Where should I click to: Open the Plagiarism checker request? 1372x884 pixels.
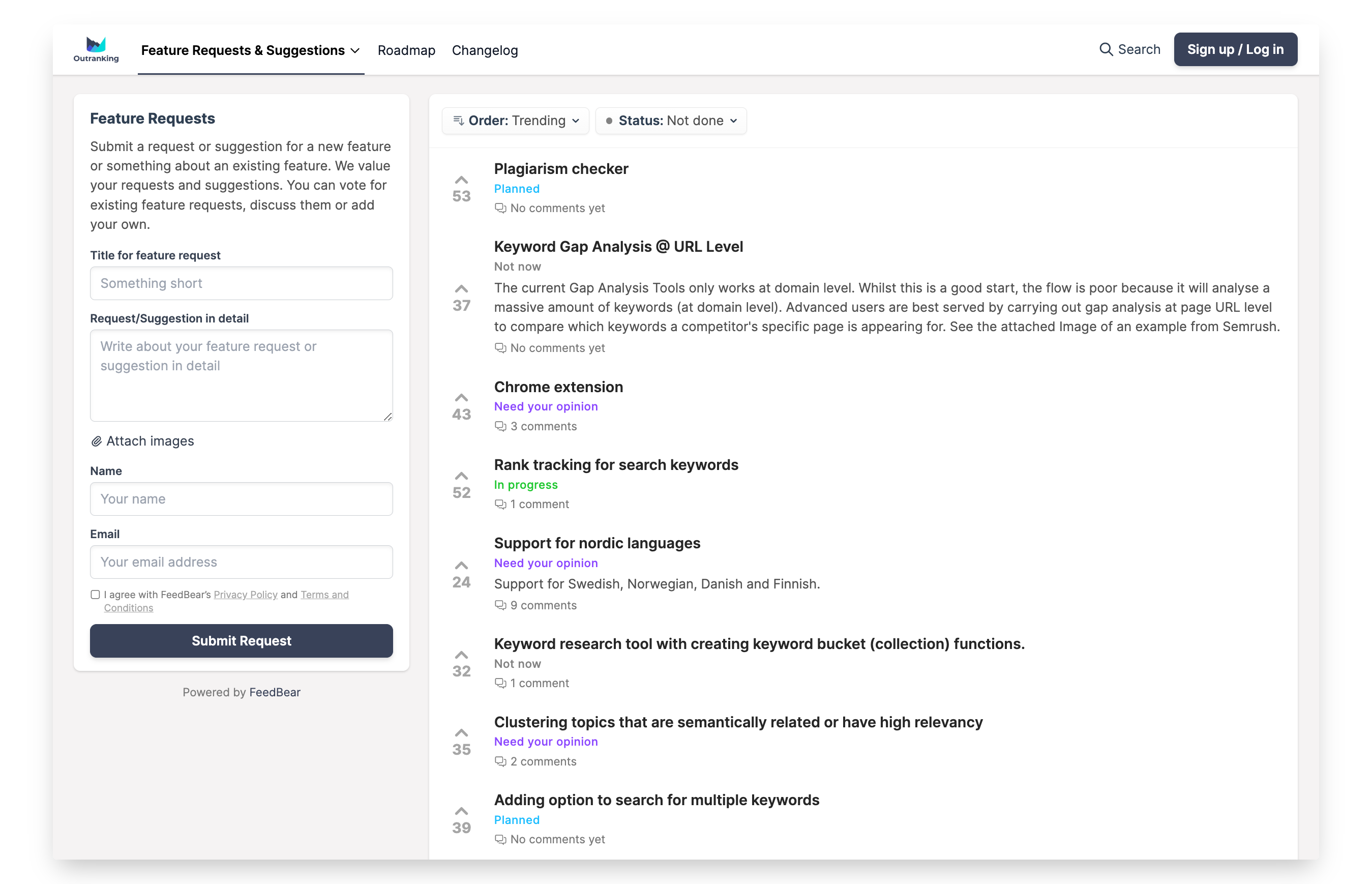560,169
